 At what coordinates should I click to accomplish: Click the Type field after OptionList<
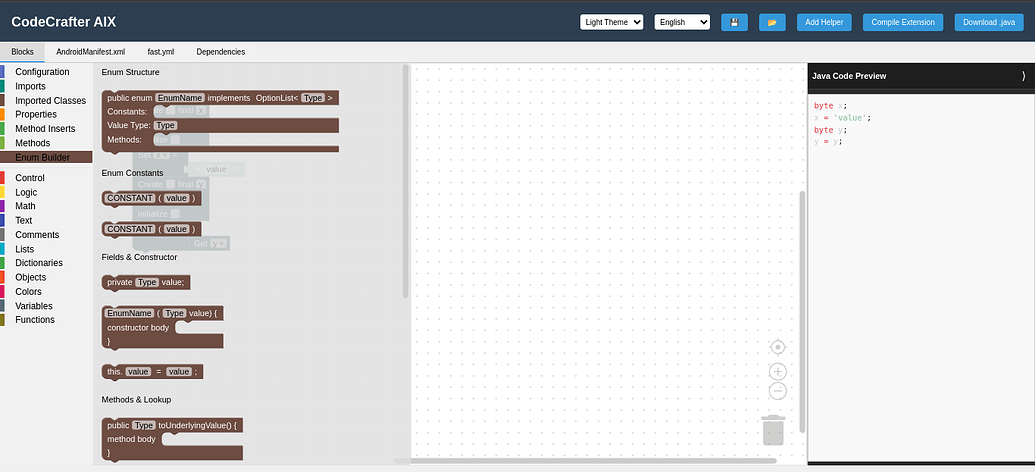coord(313,98)
